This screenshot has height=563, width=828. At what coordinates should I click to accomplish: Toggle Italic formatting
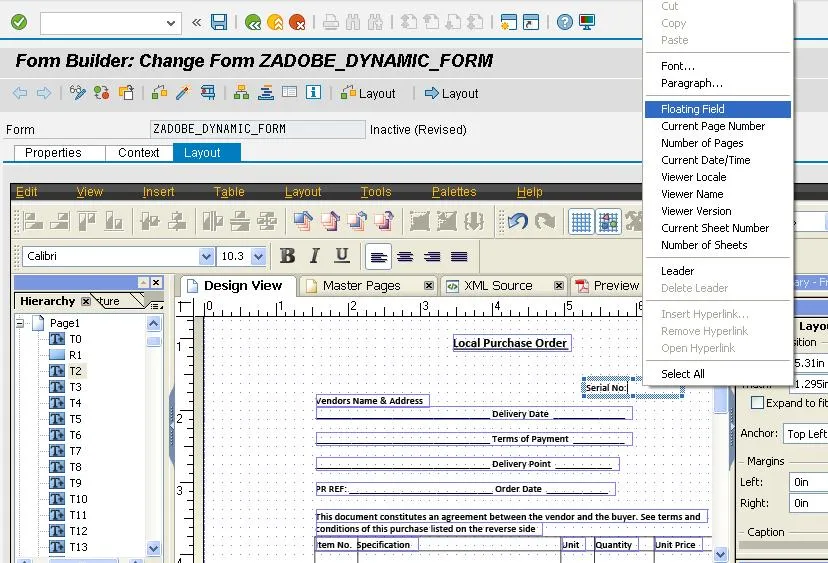pyautogui.click(x=315, y=256)
